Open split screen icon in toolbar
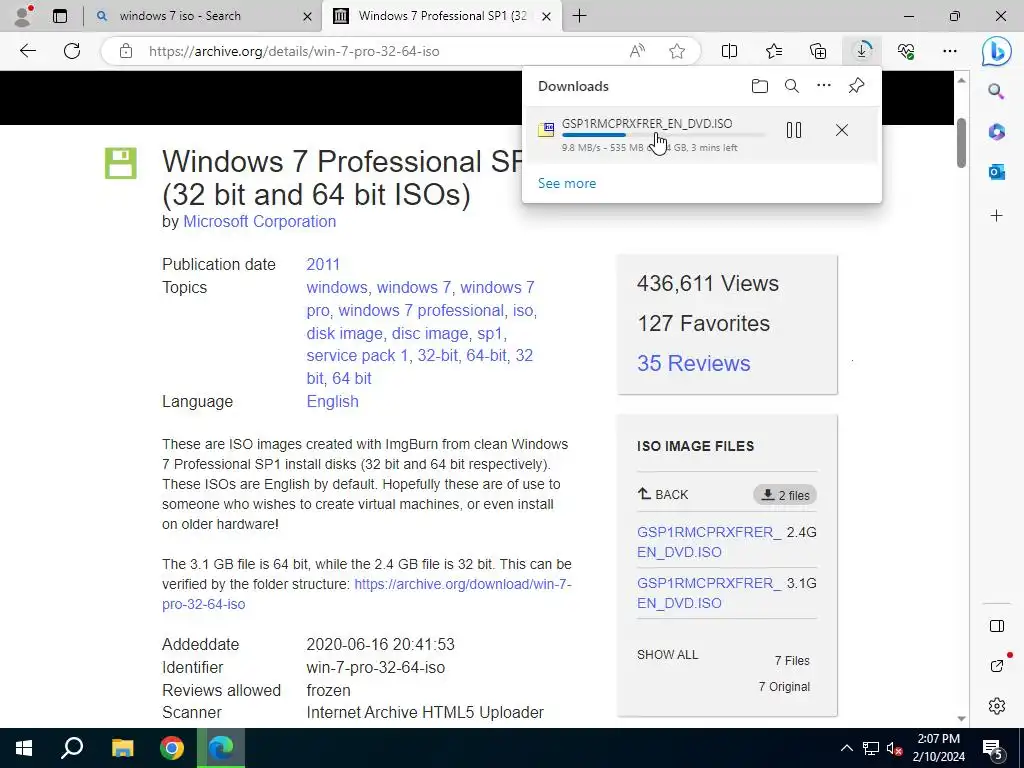 click(x=729, y=51)
